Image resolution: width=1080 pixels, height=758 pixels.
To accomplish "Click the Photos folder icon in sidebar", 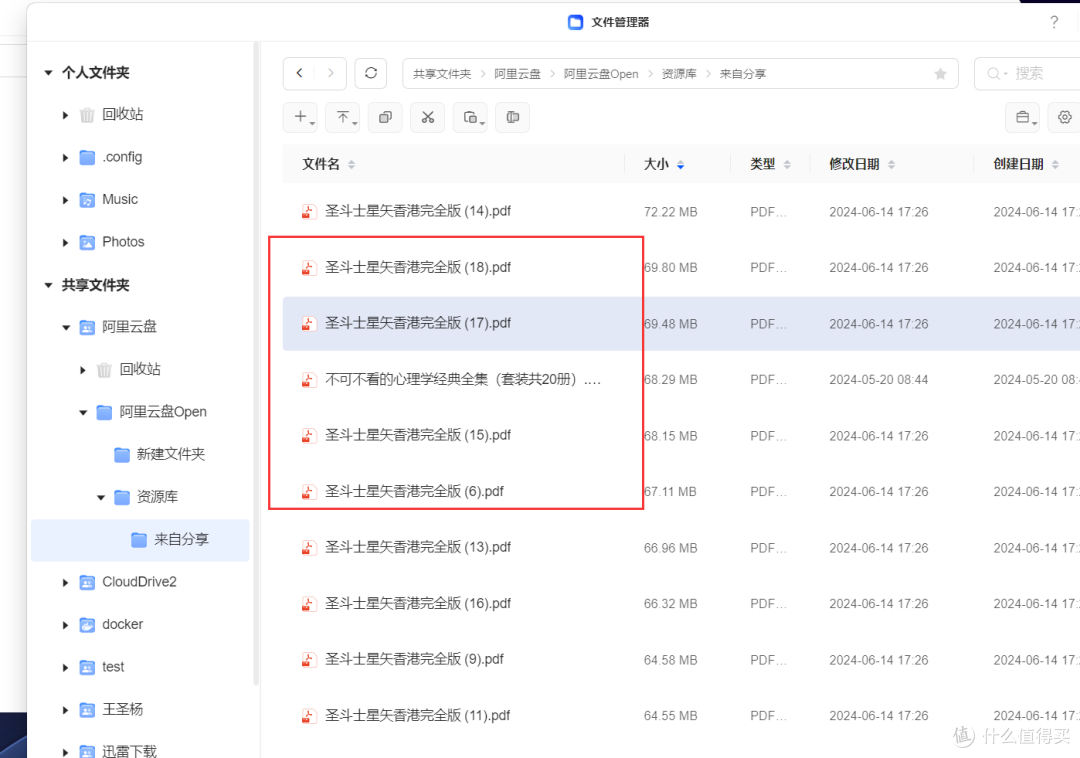I will point(87,242).
